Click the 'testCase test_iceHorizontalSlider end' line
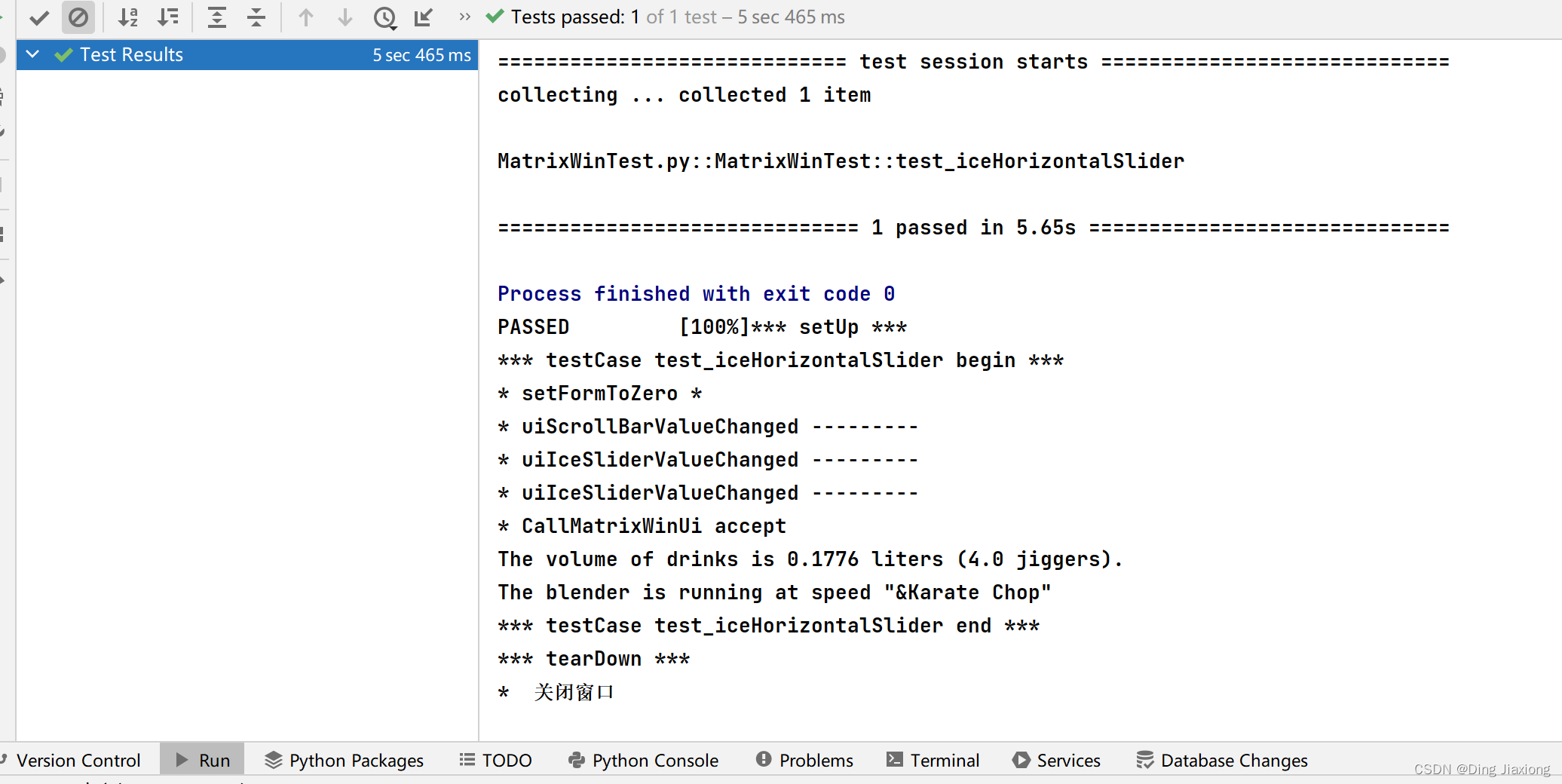The height and width of the screenshot is (784, 1562). pyautogui.click(x=768, y=626)
